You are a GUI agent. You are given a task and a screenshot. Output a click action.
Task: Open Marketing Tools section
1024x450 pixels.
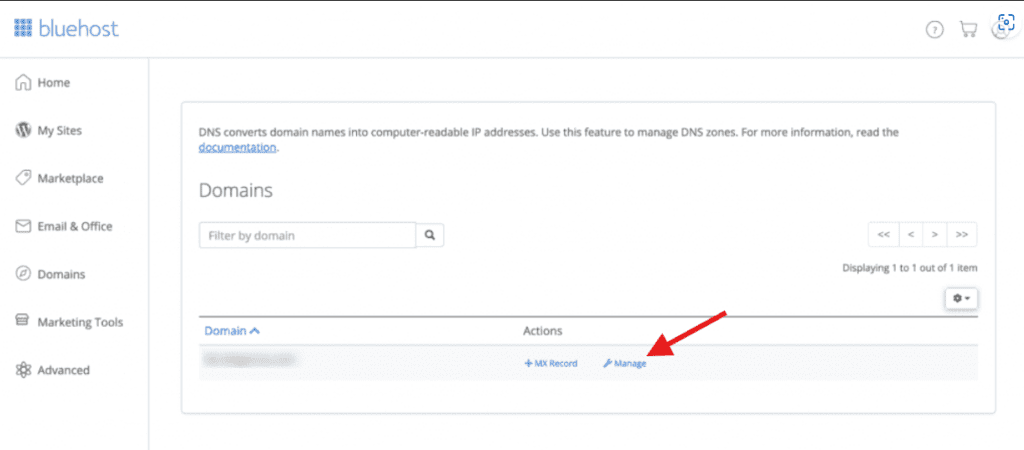pos(80,322)
